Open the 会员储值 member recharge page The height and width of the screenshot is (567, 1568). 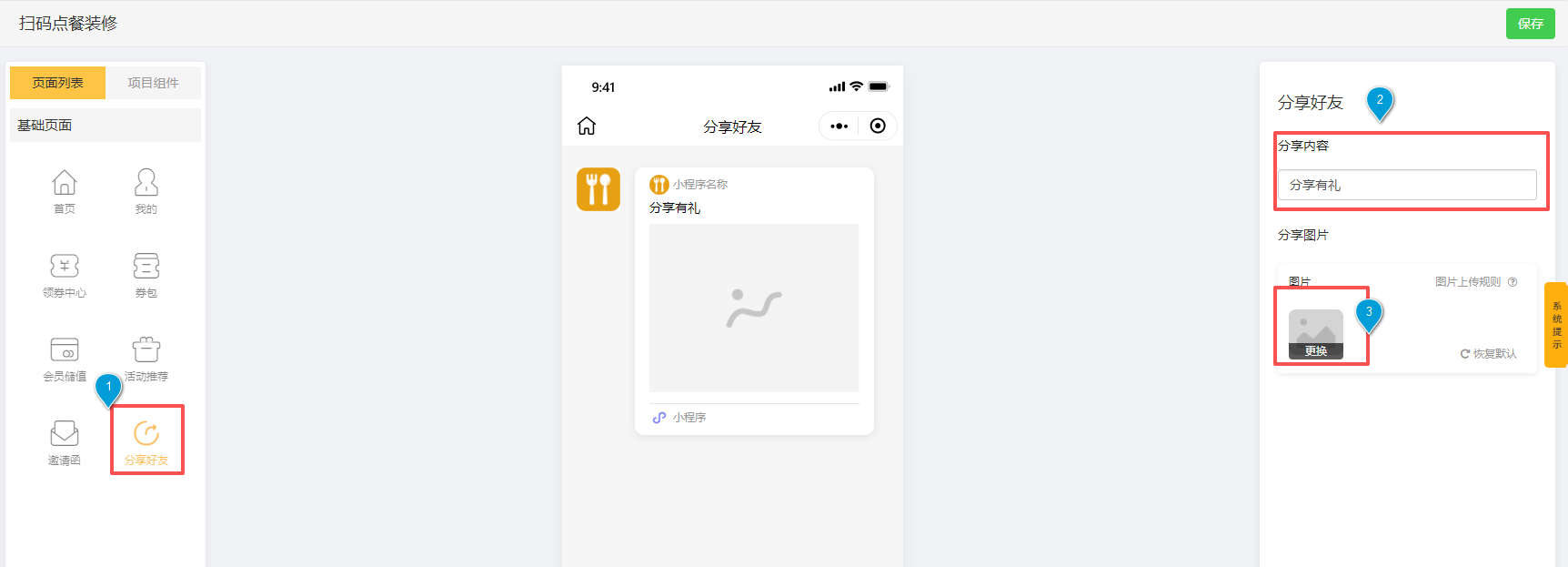click(65, 359)
